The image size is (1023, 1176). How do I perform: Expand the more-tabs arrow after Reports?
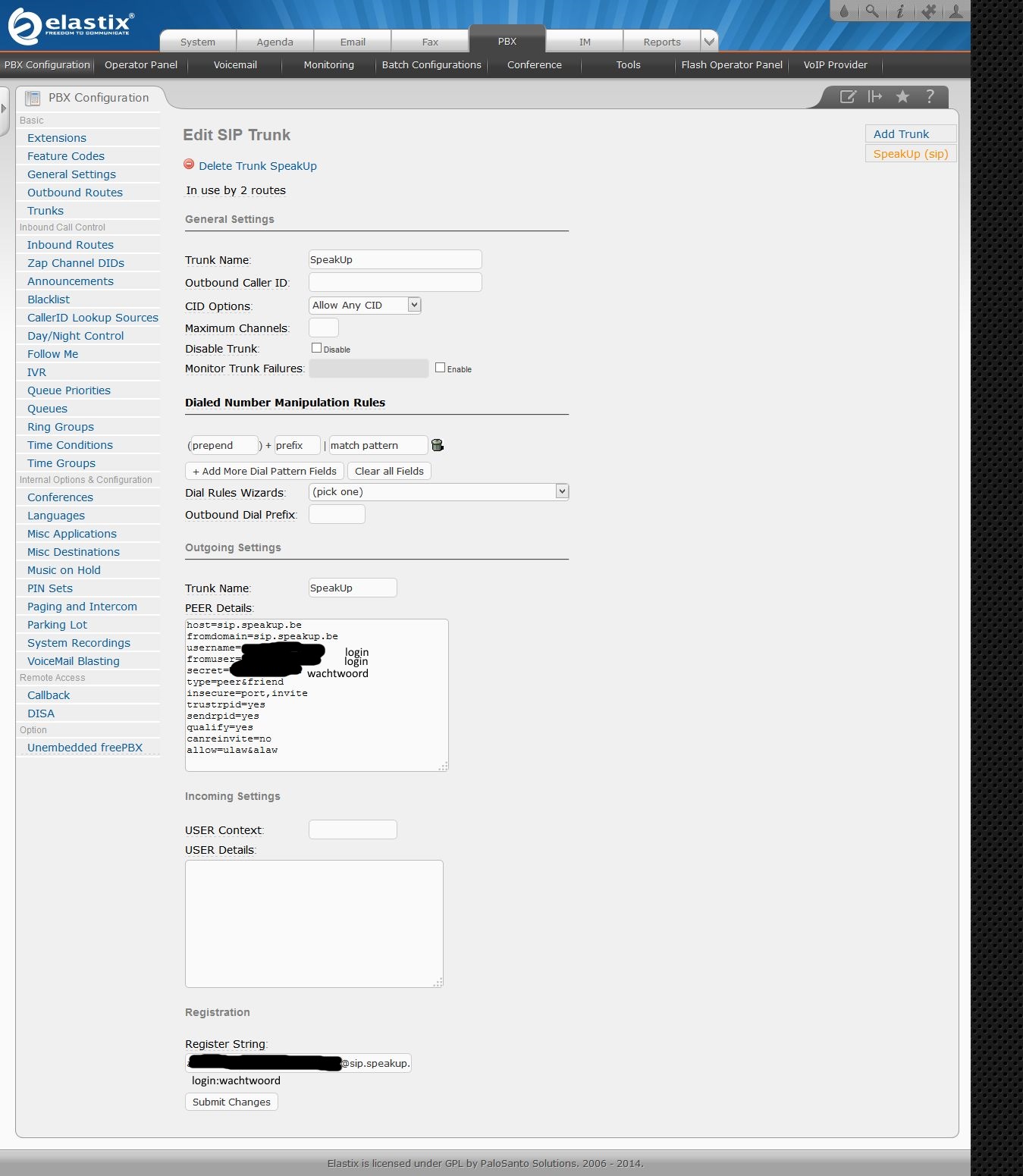(708, 42)
